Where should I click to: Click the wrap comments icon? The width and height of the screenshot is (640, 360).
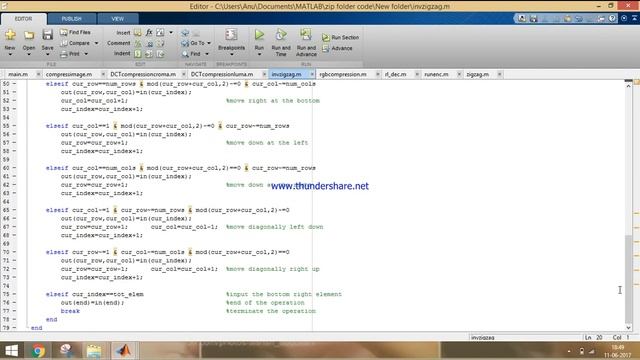tap(160, 43)
